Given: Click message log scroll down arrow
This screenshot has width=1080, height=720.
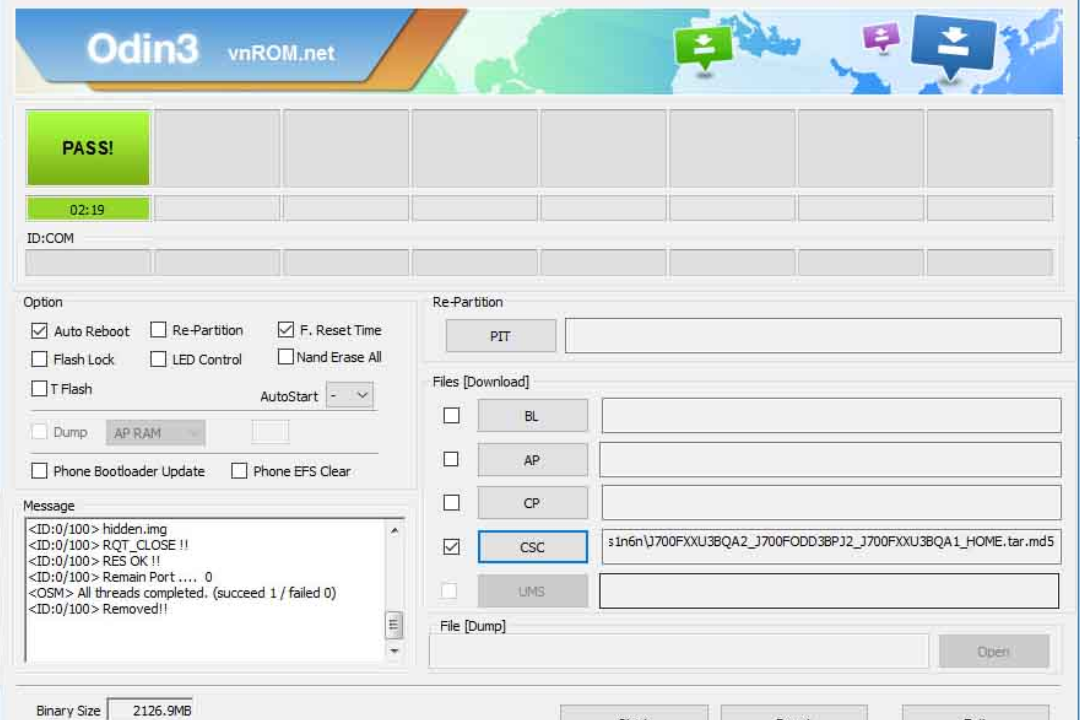Looking at the screenshot, I should (394, 650).
